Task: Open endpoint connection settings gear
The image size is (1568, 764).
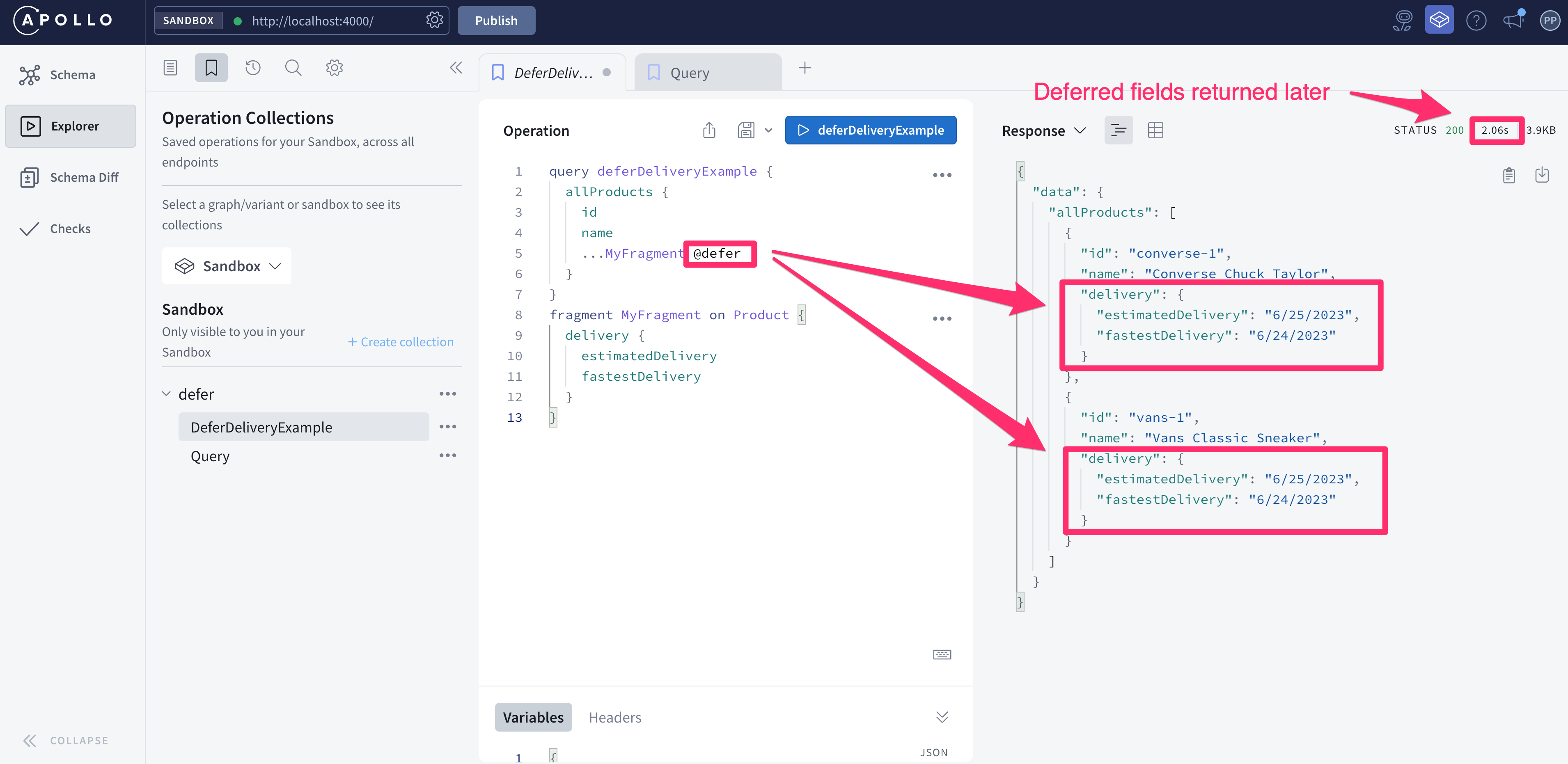Action: pyautogui.click(x=434, y=20)
